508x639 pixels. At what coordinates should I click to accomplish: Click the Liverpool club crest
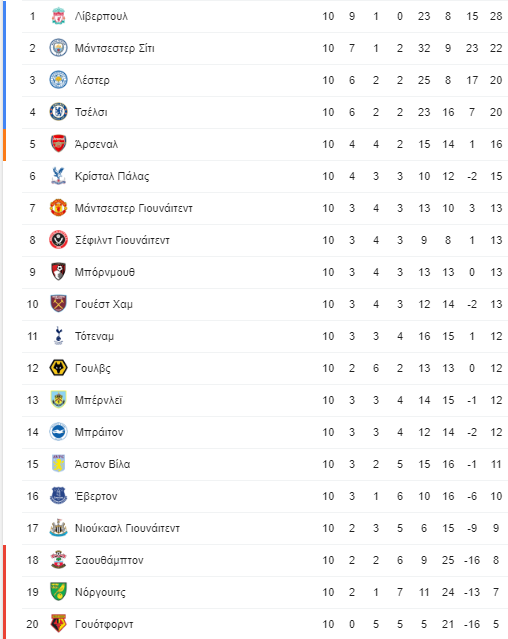click(58, 16)
